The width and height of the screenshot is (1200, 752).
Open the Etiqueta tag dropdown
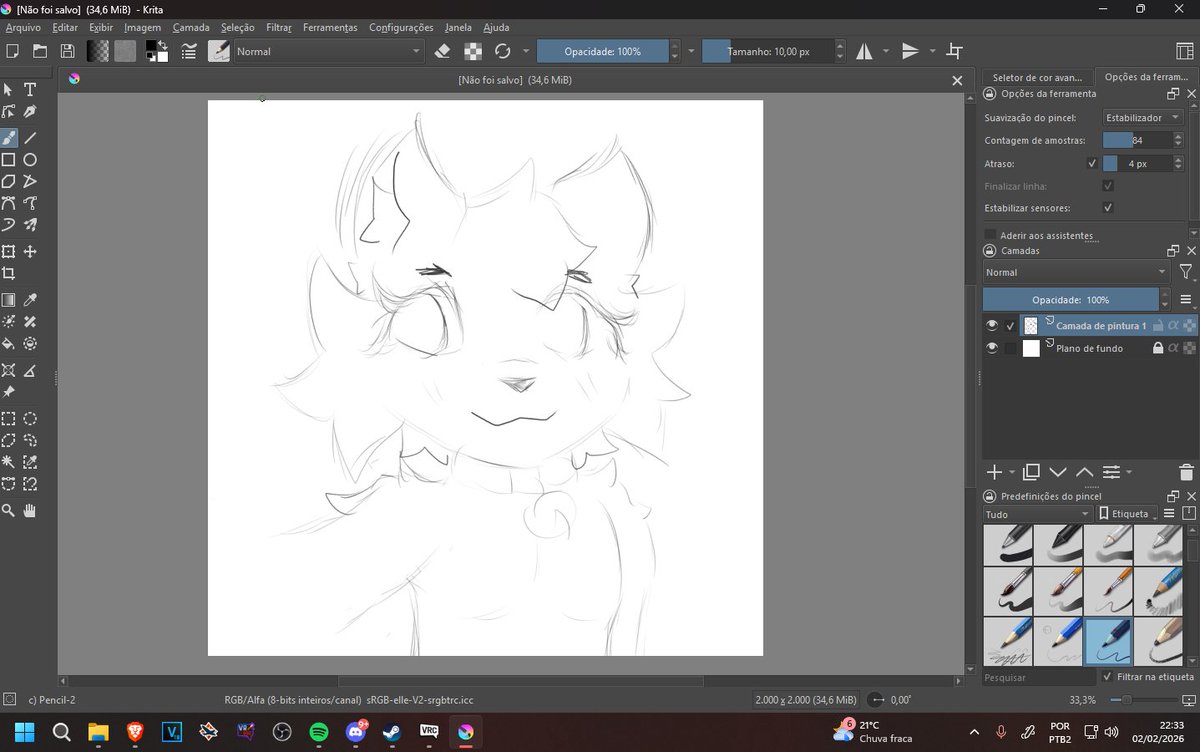coord(1125,514)
